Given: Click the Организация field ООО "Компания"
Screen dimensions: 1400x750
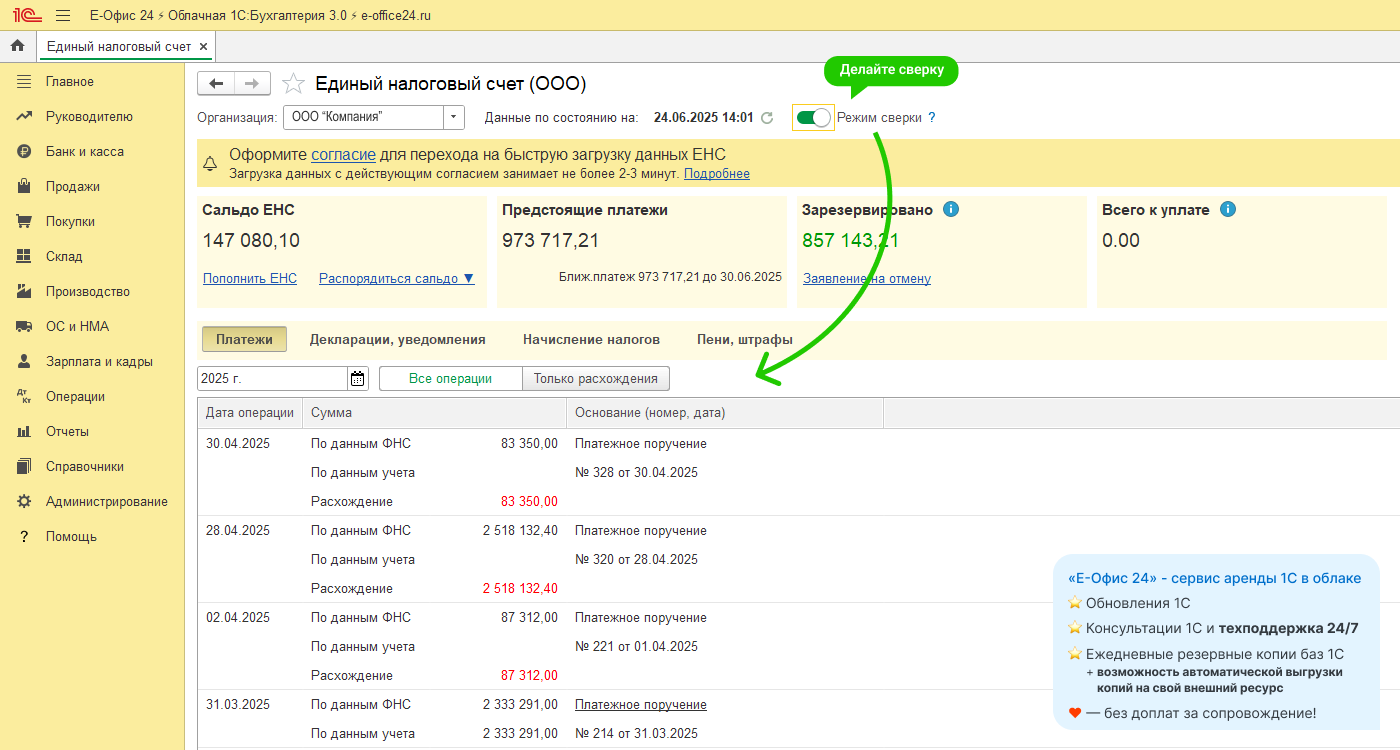Looking at the screenshot, I should (364, 118).
